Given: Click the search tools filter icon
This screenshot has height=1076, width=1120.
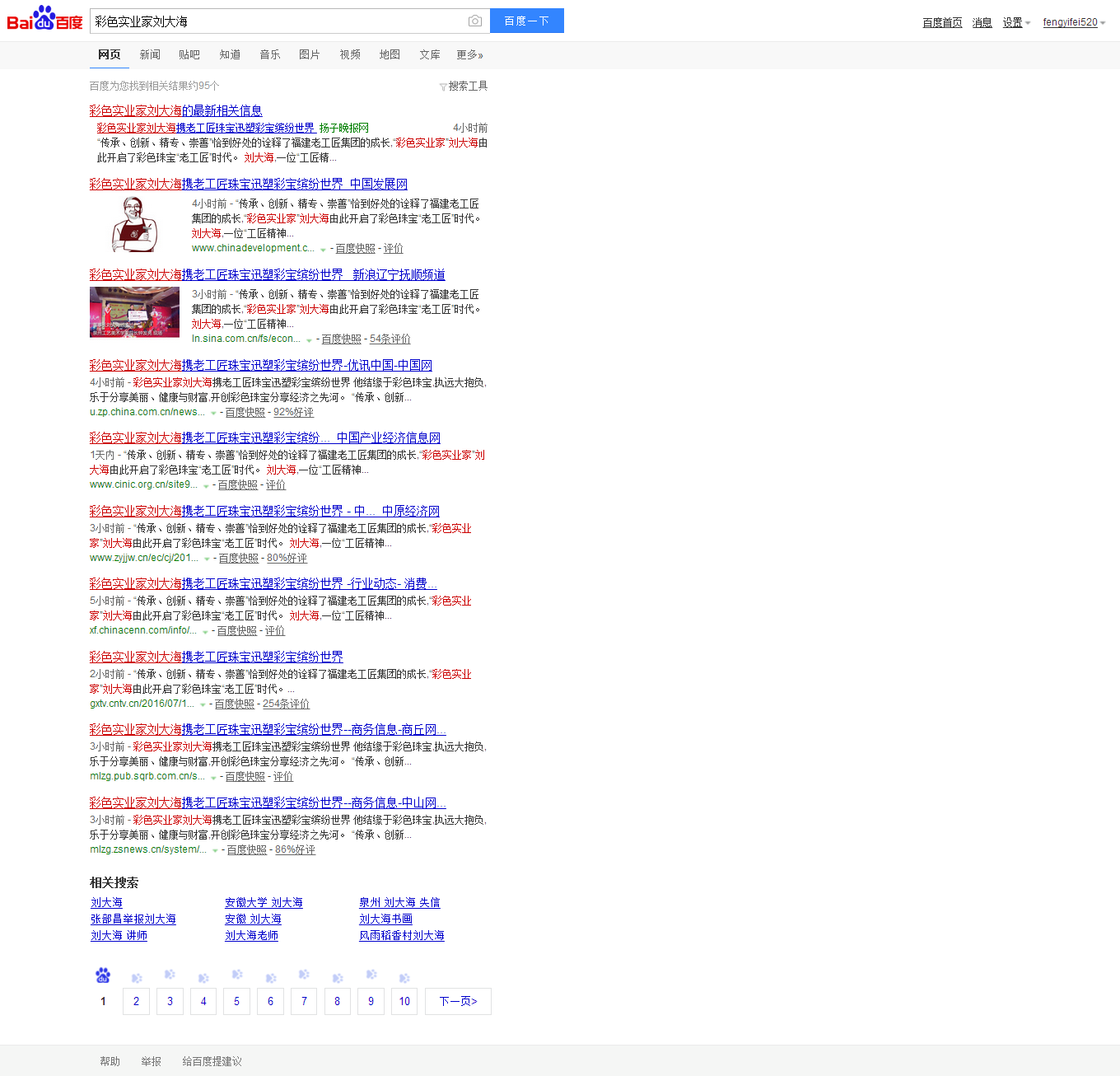Looking at the screenshot, I should point(443,87).
